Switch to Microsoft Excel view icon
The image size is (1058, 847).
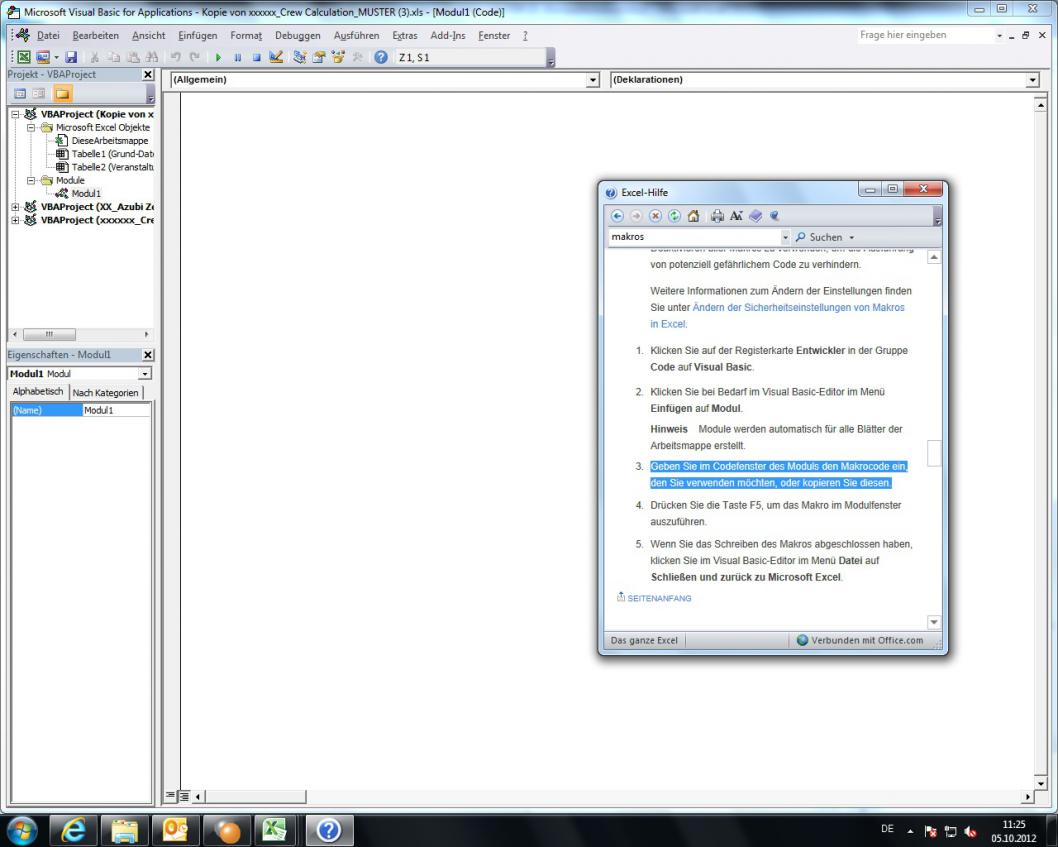pos(24,57)
